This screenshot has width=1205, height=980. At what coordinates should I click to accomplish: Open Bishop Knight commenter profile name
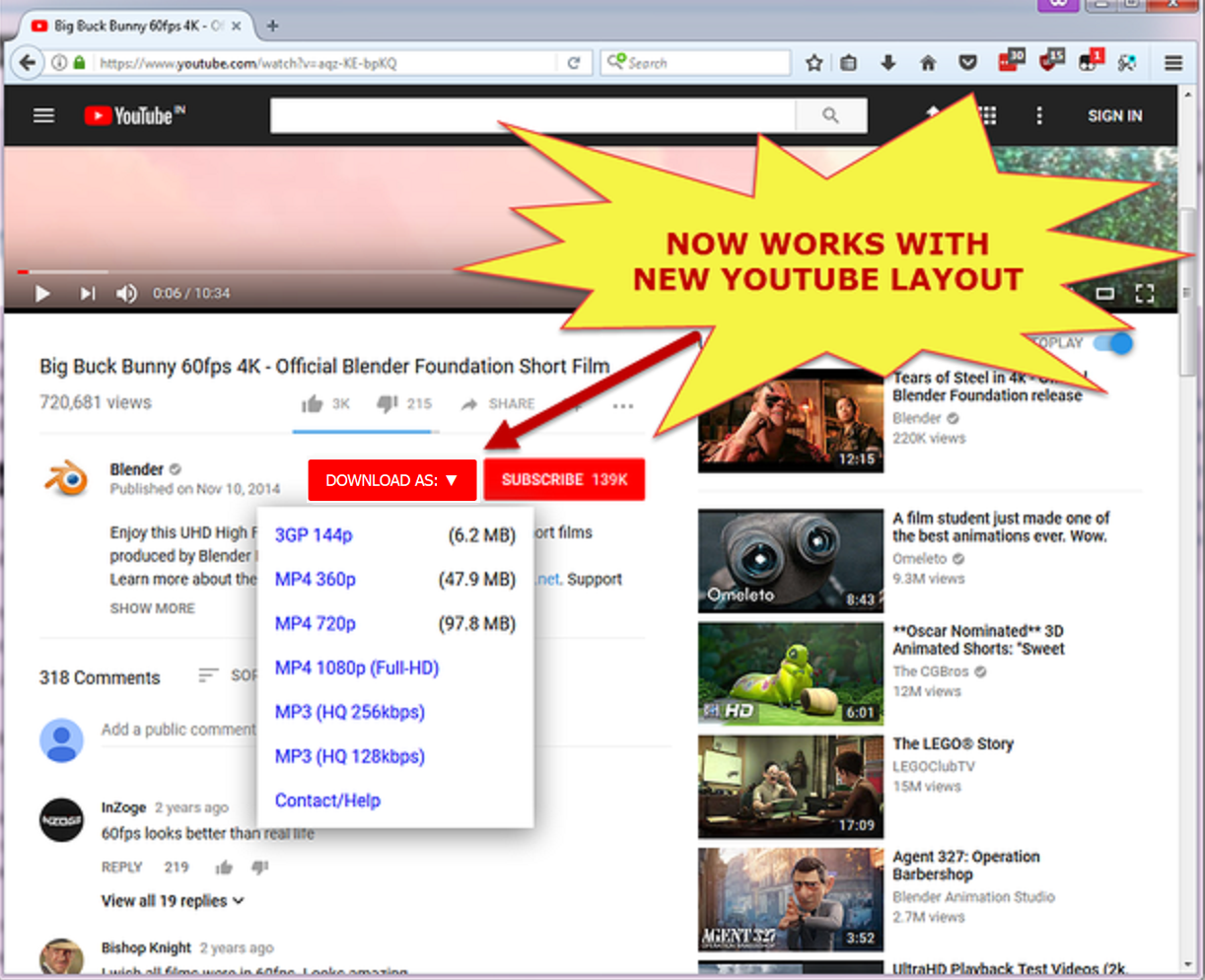146,947
